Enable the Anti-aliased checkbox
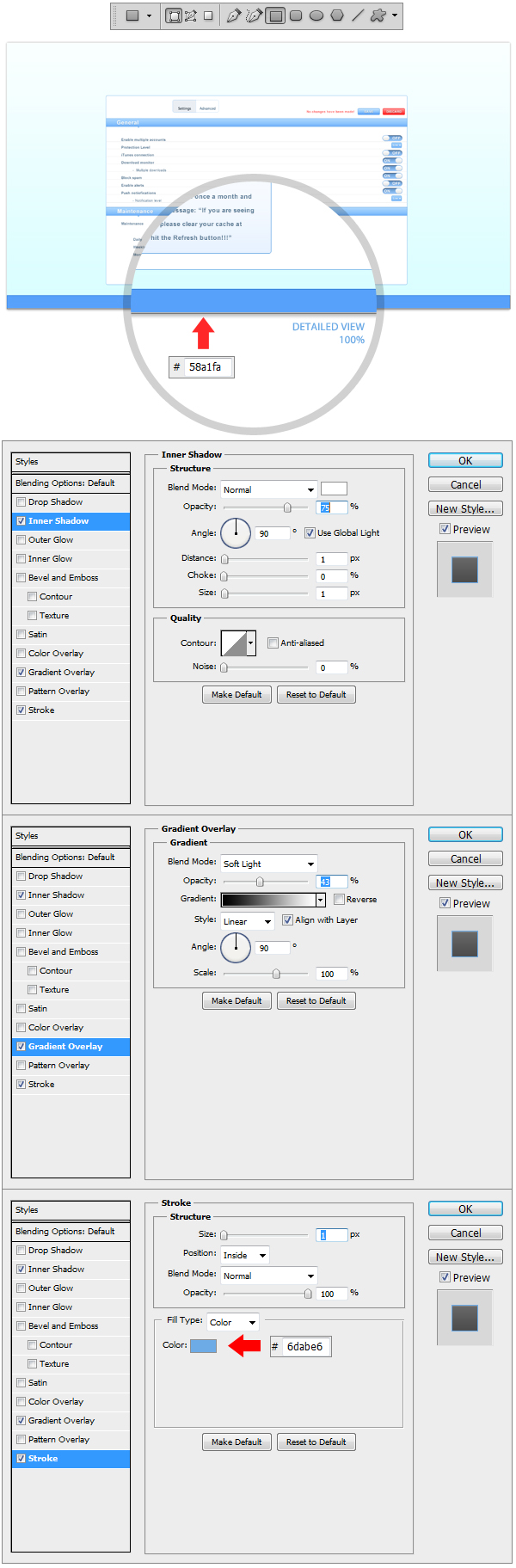This screenshot has width=516, height=1568. (273, 643)
